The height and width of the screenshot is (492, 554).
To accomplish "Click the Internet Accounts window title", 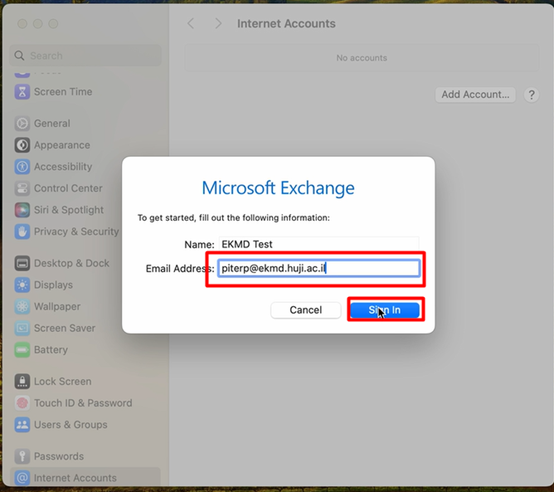I will (x=286, y=24).
